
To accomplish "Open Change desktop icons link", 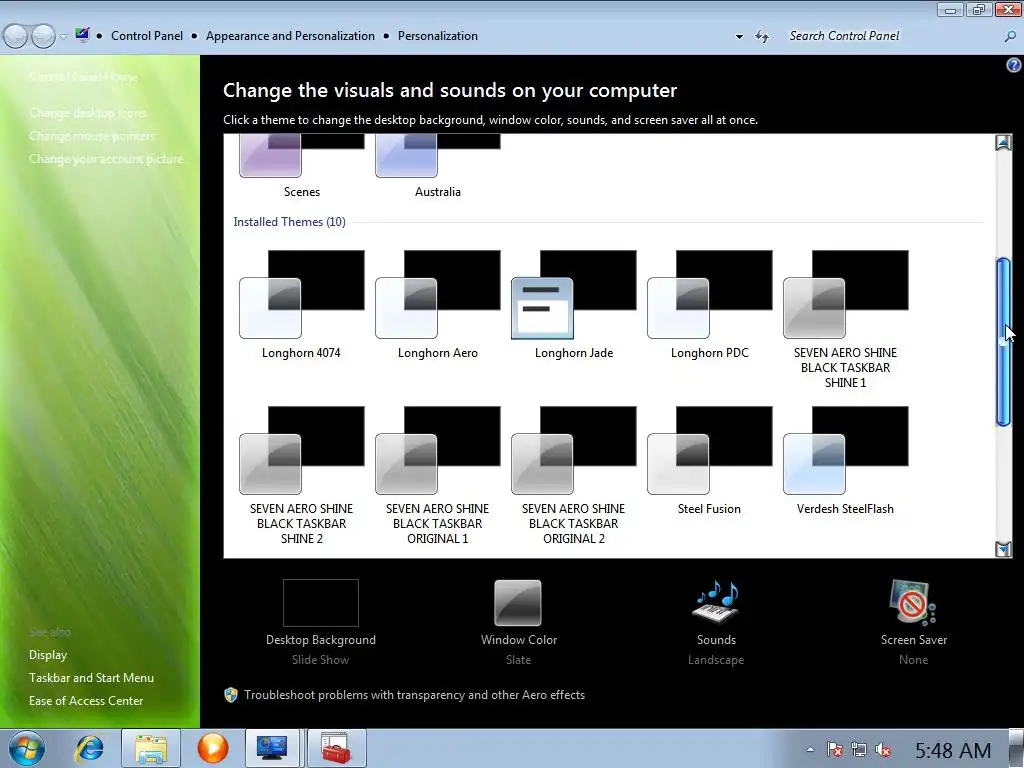I will coord(88,113).
